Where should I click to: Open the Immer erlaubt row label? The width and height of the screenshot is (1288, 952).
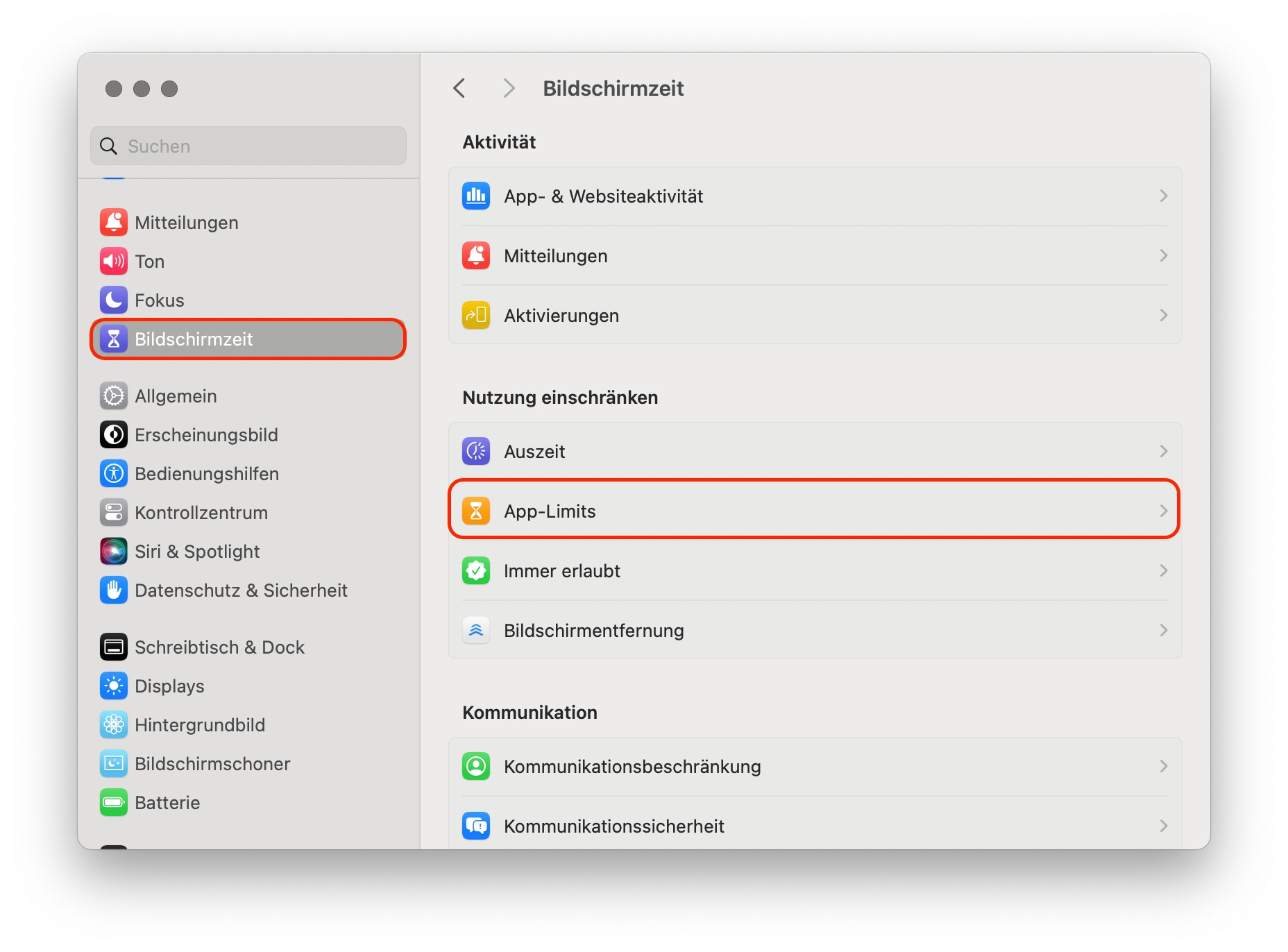point(562,571)
